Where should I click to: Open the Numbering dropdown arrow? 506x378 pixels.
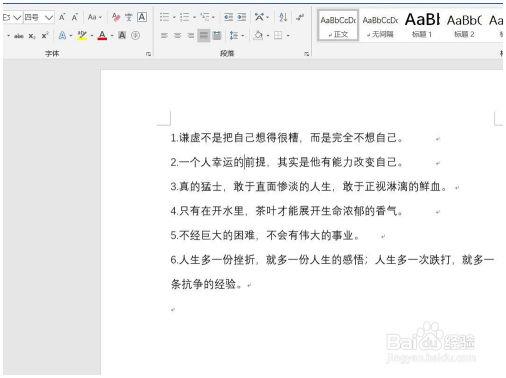pos(194,17)
